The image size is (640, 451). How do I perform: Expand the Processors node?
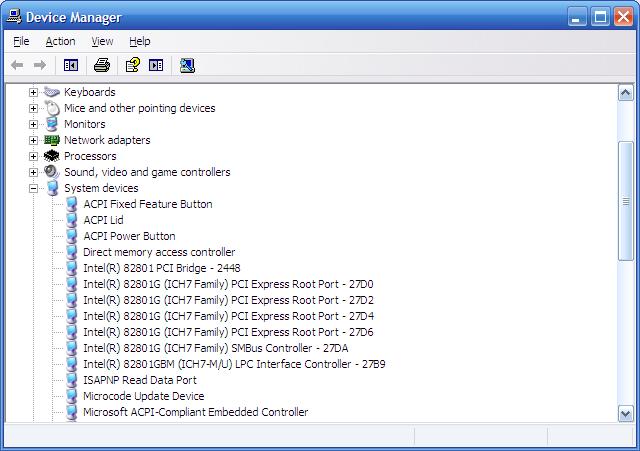point(33,156)
